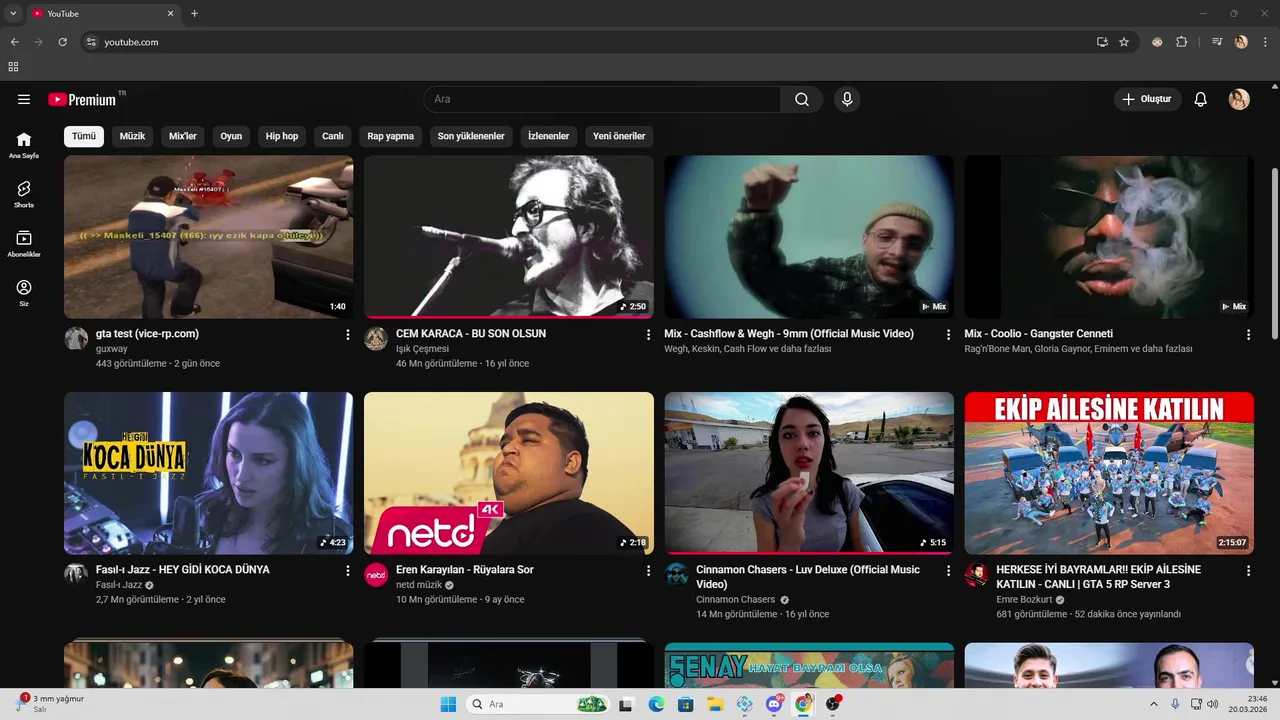
Task: Open netd müzik channel link
Action: pos(419,585)
